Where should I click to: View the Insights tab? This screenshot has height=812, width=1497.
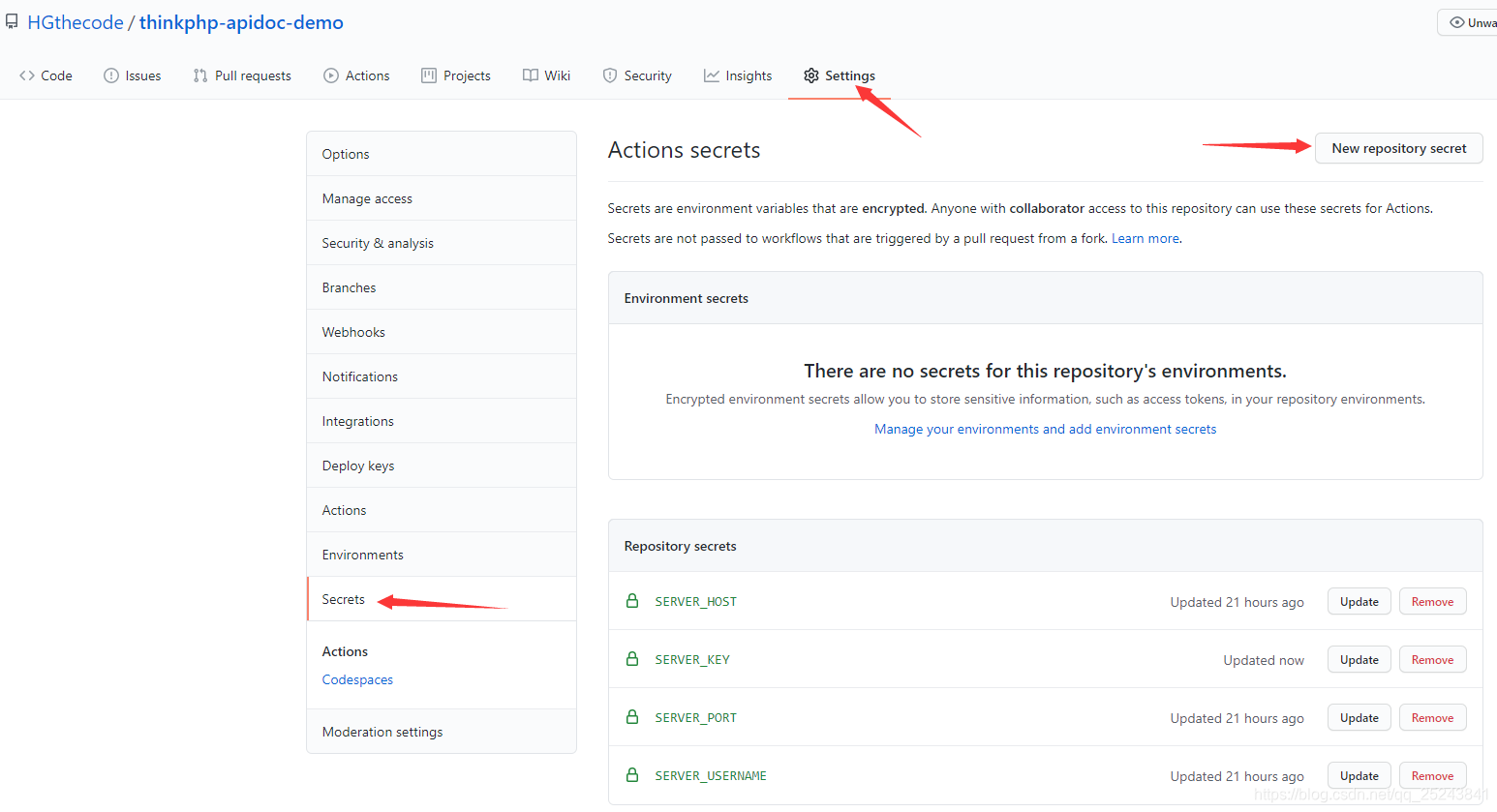[x=738, y=75]
